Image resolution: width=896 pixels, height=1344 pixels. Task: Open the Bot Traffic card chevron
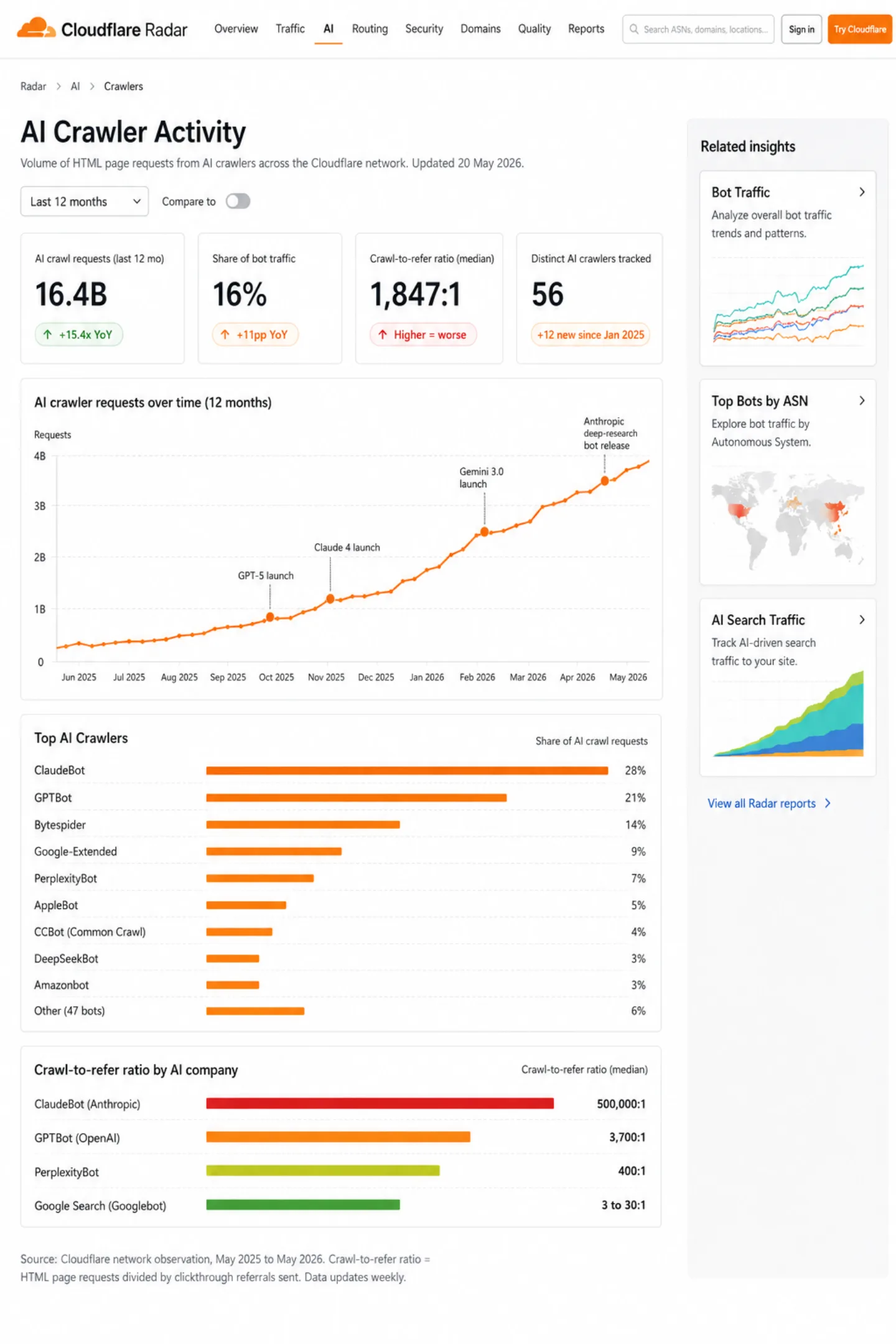tap(862, 192)
